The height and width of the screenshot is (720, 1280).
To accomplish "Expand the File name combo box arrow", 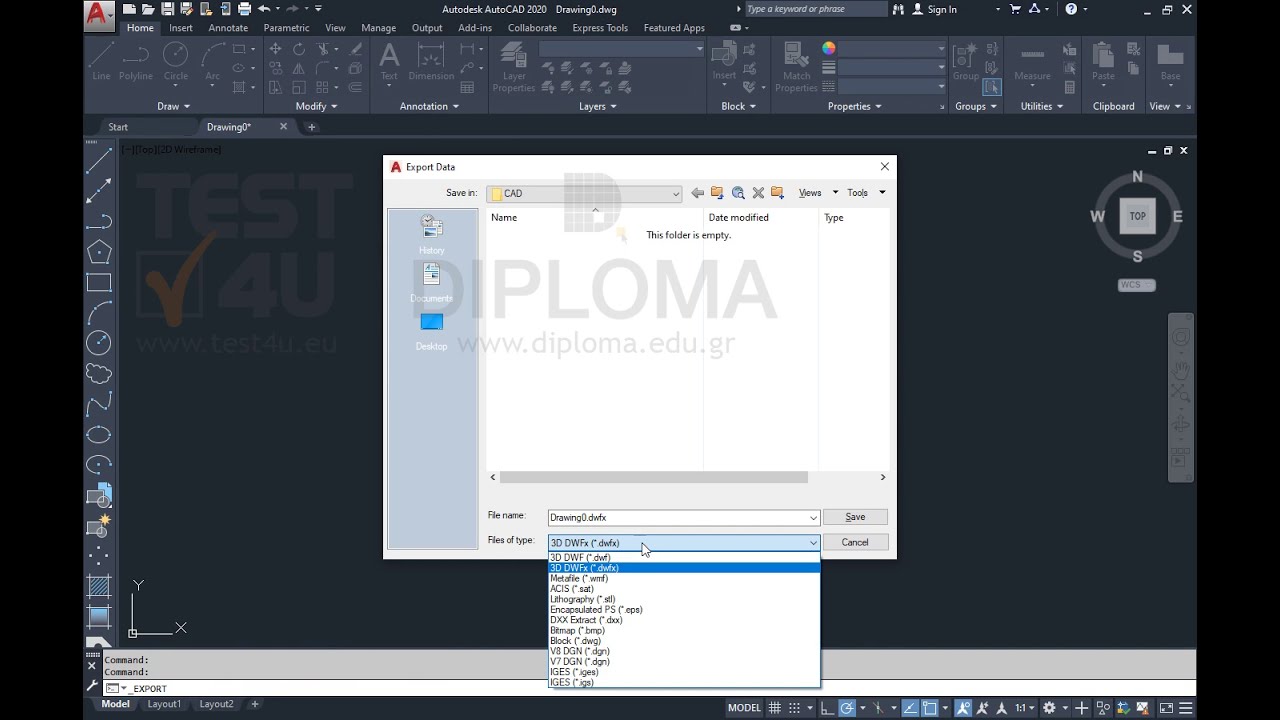I will coord(813,518).
